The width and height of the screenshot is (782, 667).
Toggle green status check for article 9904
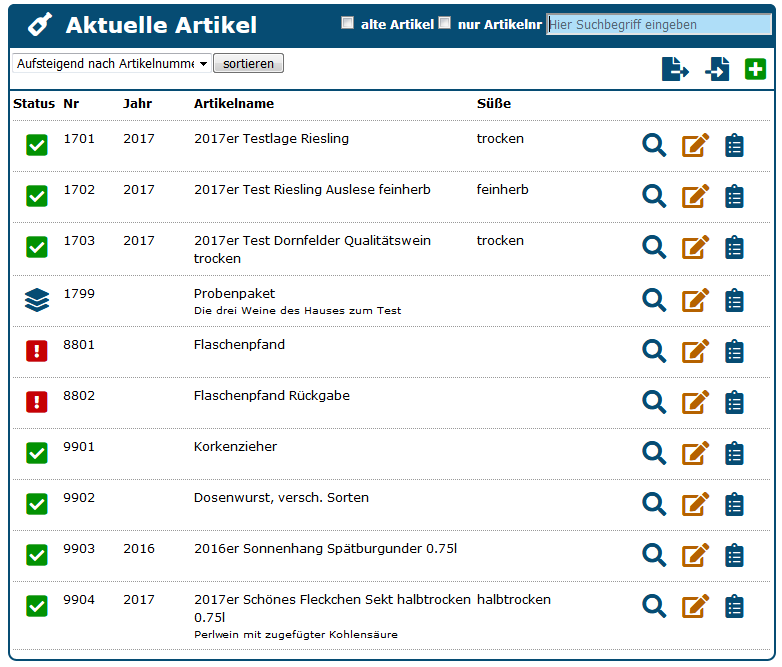[x=37, y=605]
